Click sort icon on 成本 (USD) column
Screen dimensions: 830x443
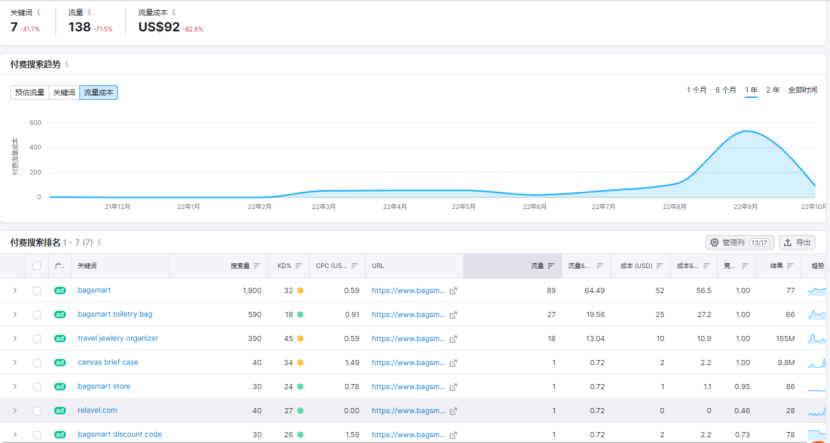point(661,266)
